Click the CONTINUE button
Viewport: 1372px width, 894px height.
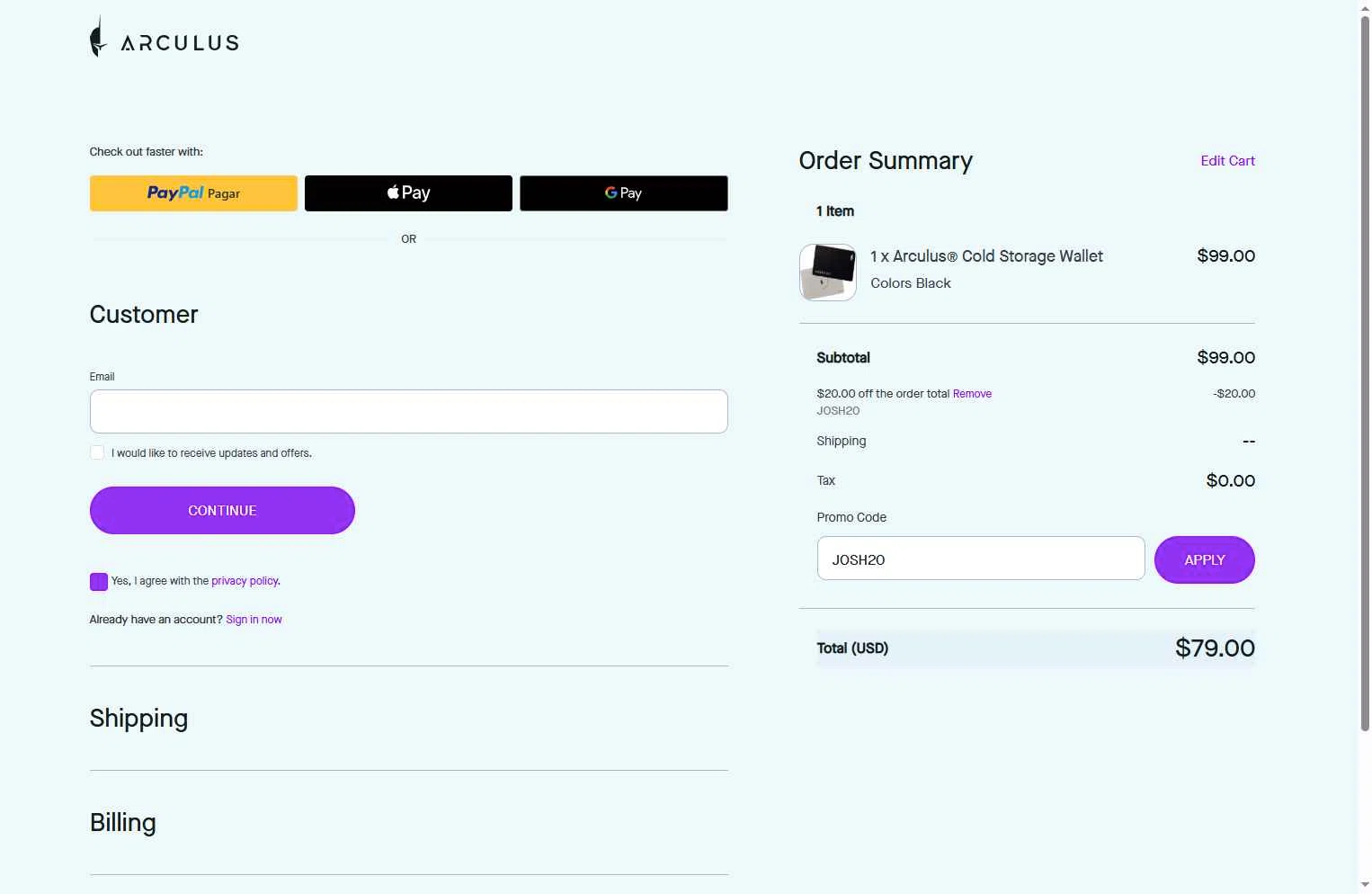pos(222,510)
